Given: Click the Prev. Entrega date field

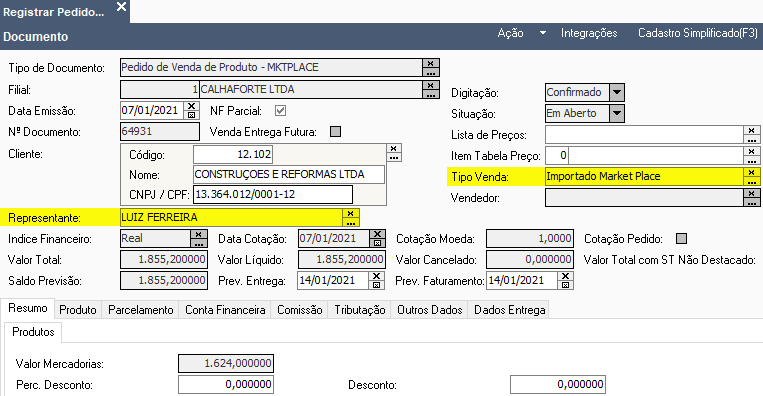Looking at the screenshot, I should click(x=333, y=280).
